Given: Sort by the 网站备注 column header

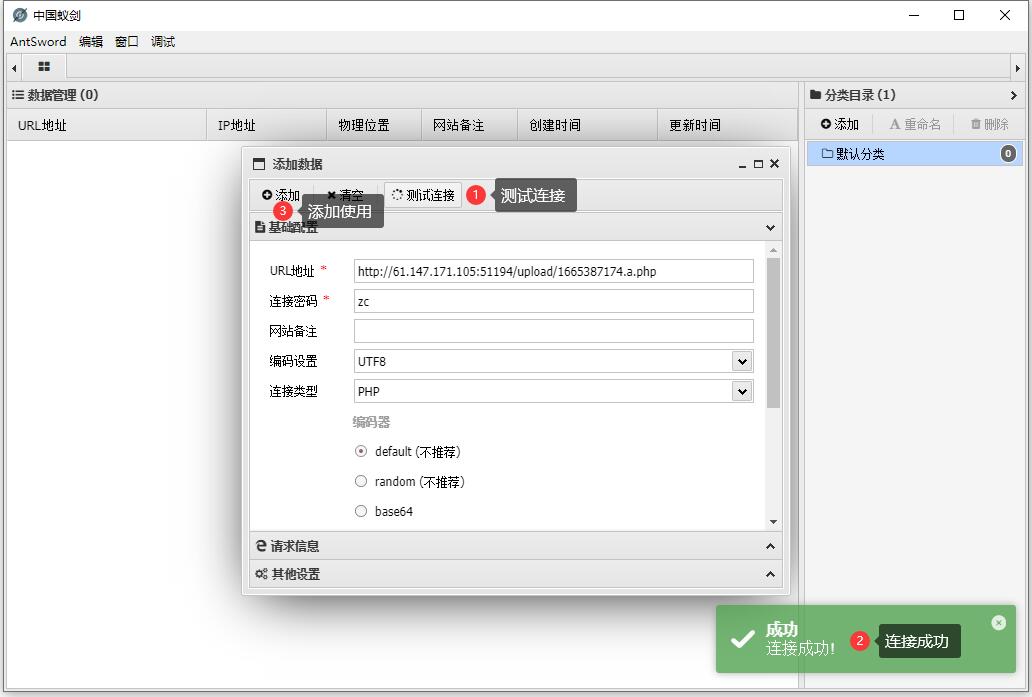Looking at the screenshot, I should 469,125.
